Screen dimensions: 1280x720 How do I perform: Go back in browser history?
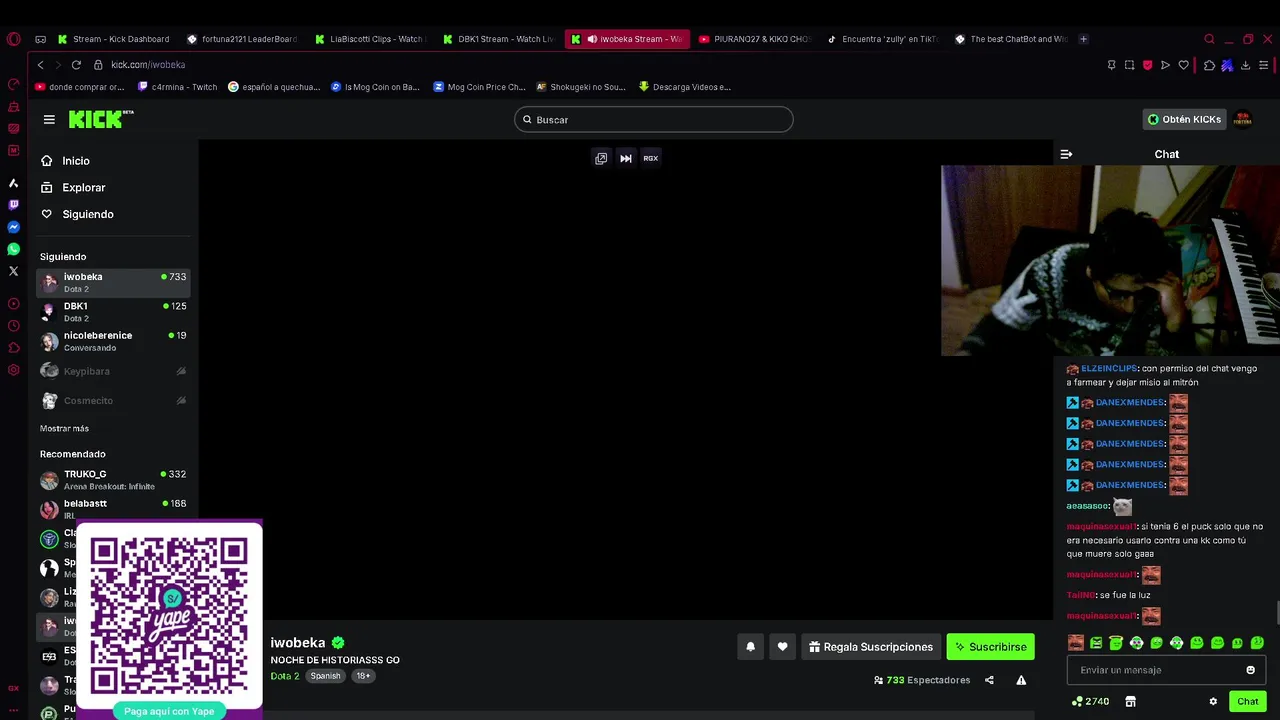click(40, 65)
